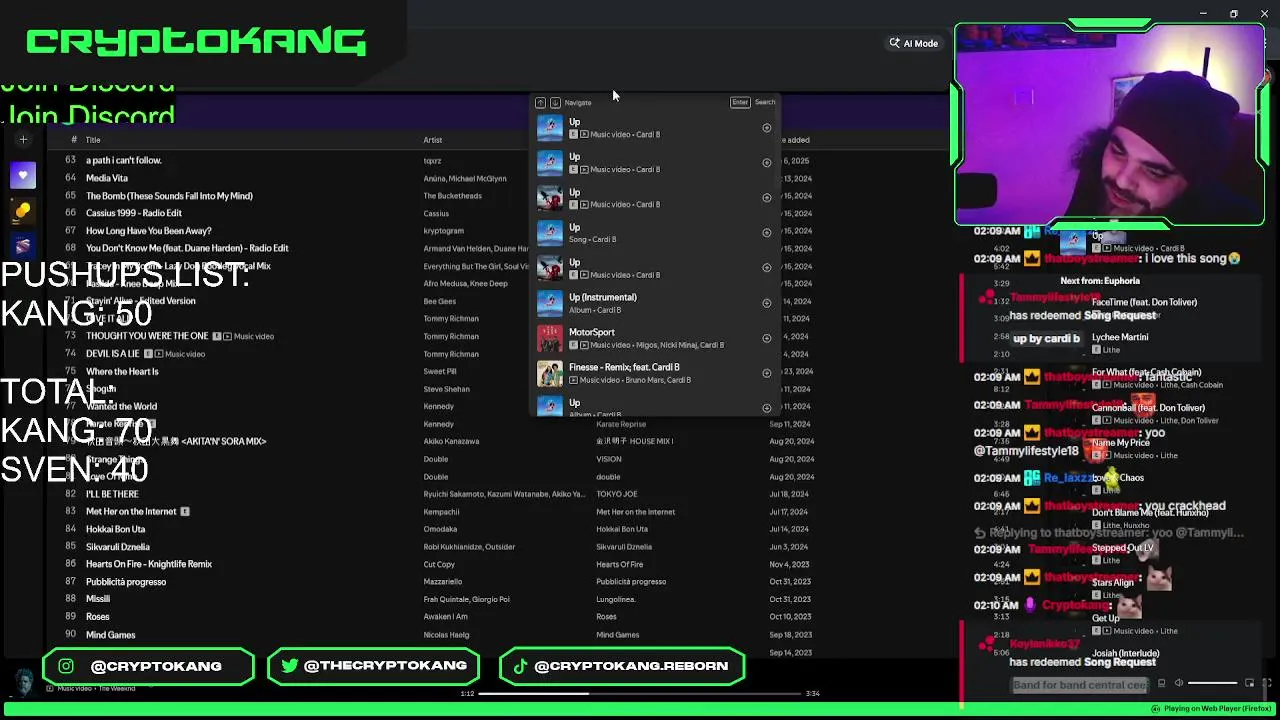Viewport: 1280px width, 720px height.
Task: Select queue track "Josiah (Interlude)"
Action: coord(1126,653)
